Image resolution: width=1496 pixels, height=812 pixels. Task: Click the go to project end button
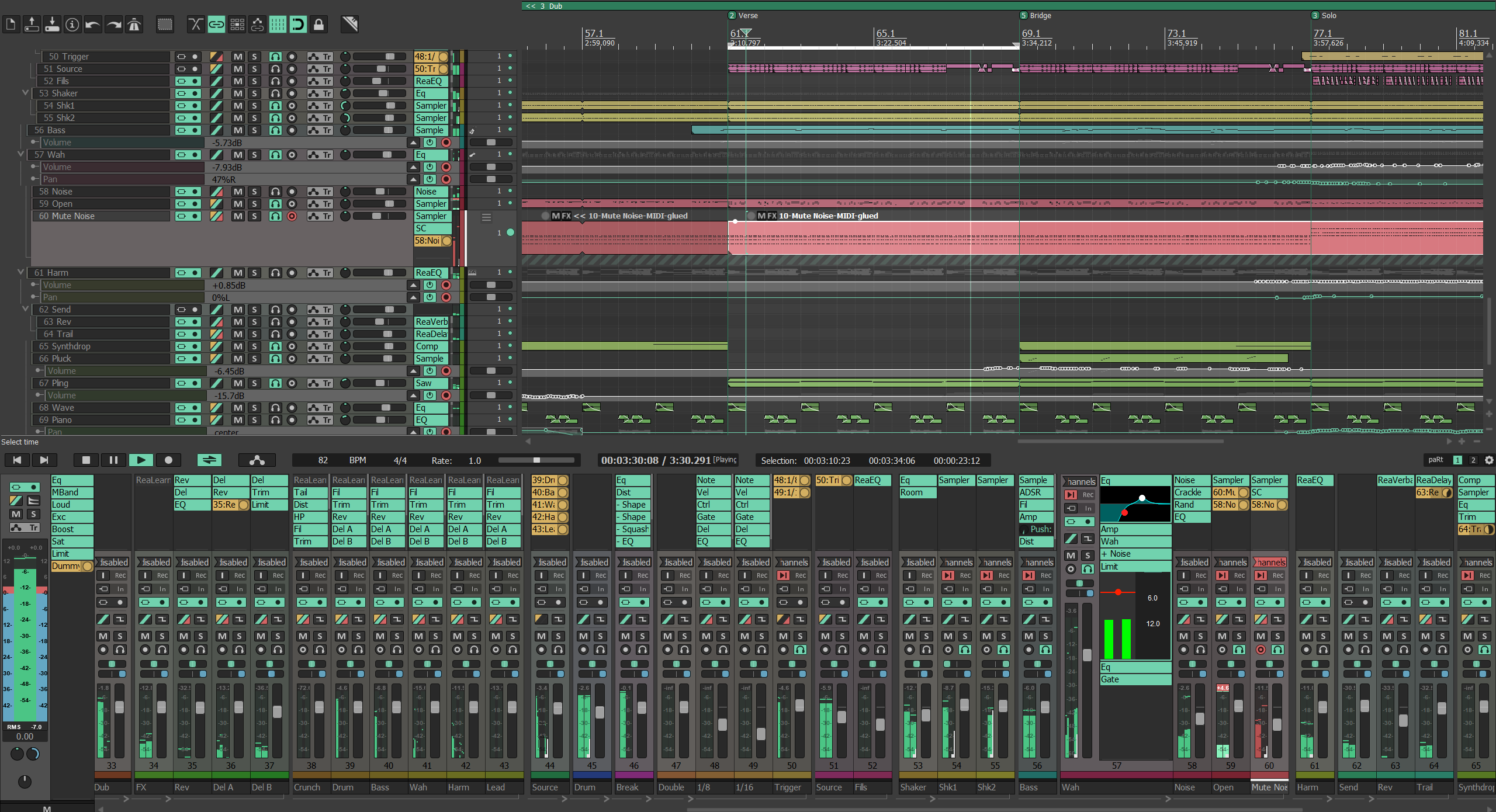tap(44, 460)
